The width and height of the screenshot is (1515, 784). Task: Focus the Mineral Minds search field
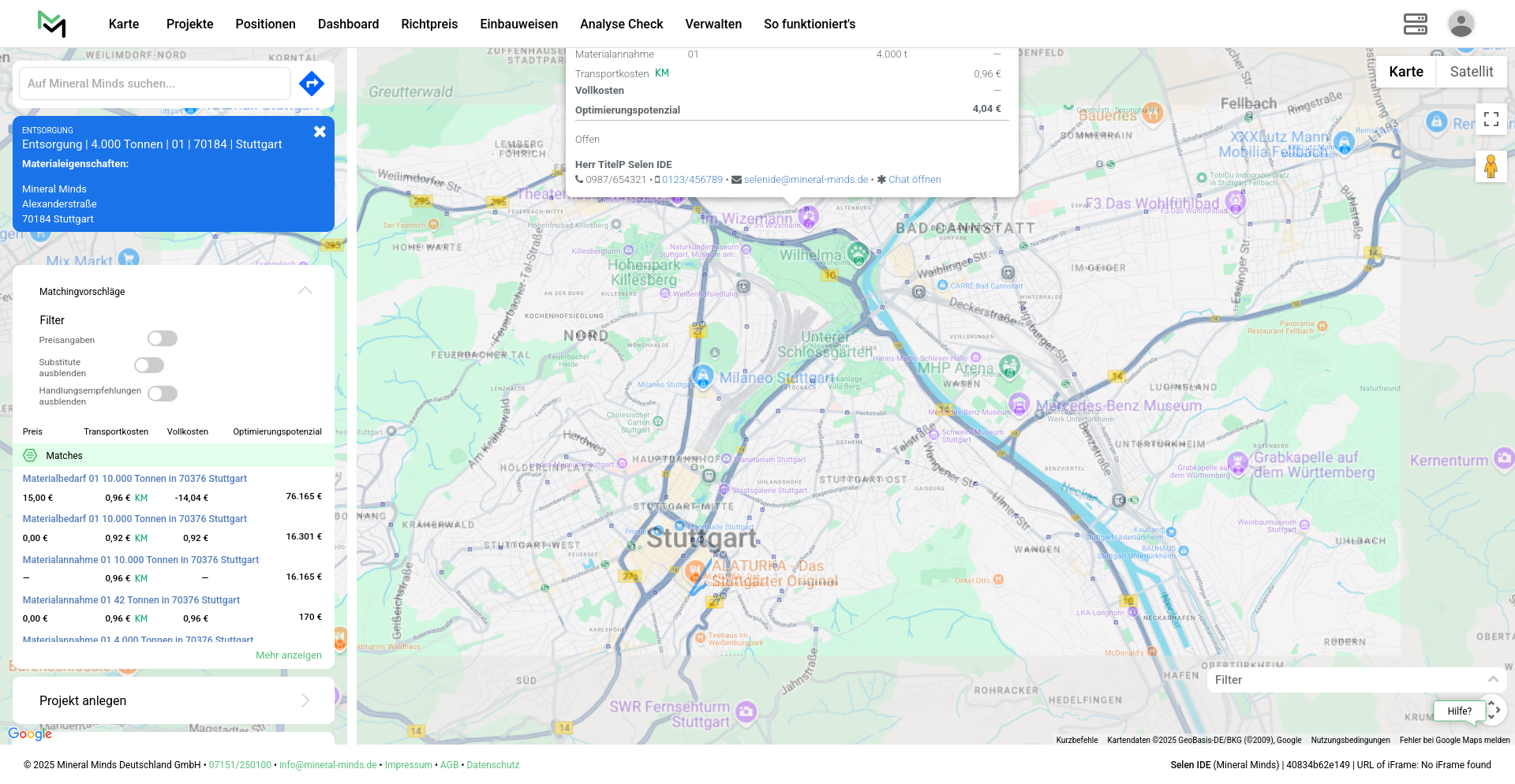pyautogui.click(x=155, y=84)
